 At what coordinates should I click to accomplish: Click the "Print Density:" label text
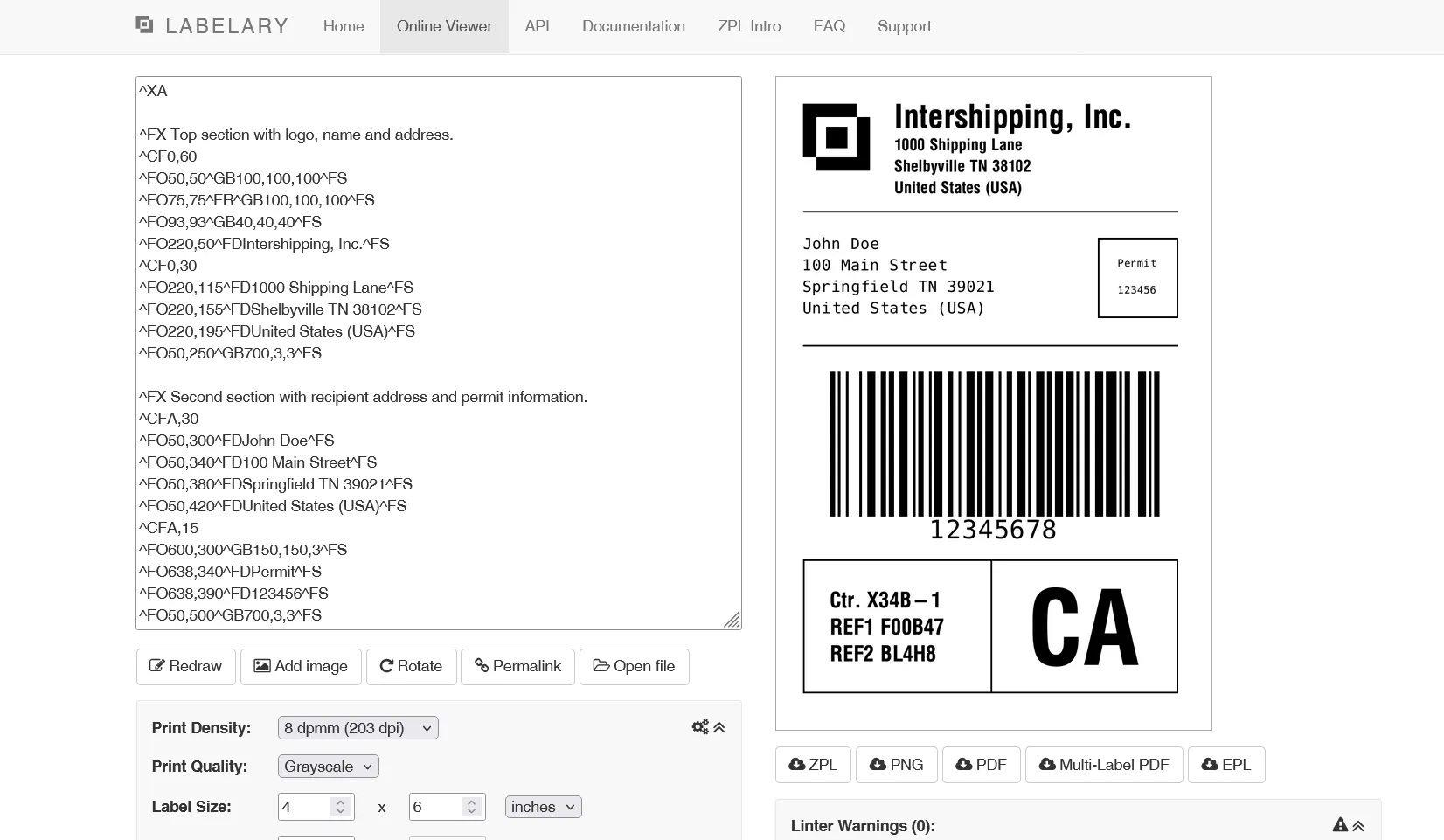[x=201, y=728]
